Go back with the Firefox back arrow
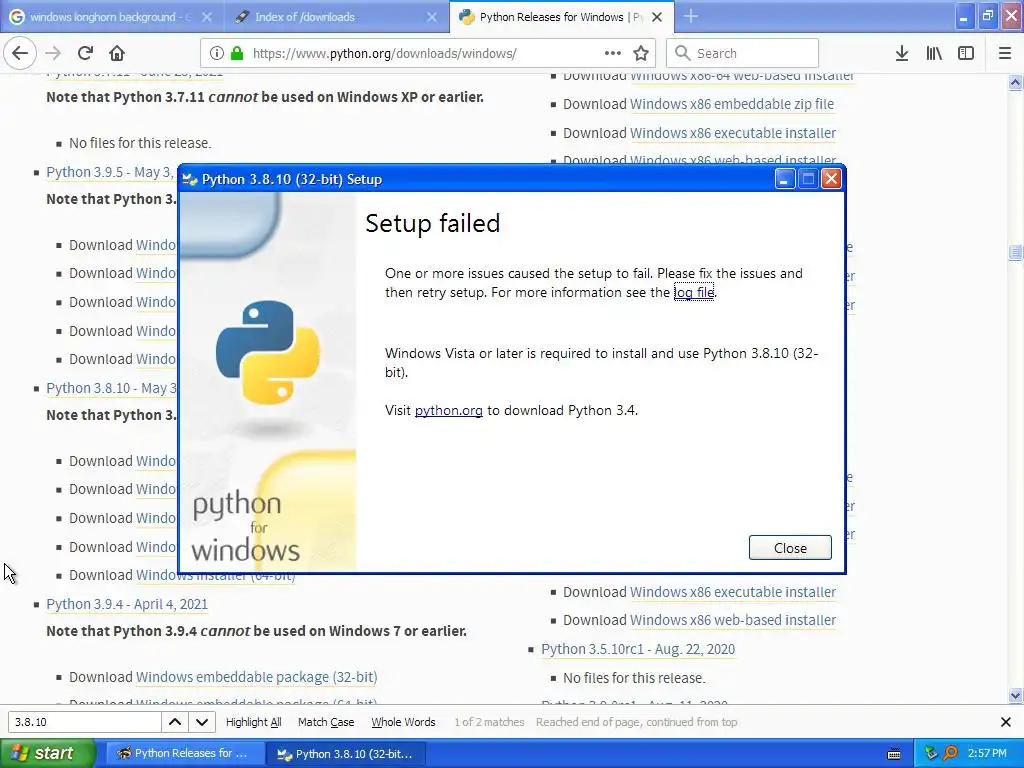Viewport: 1024px width, 768px height. [x=20, y=53]
